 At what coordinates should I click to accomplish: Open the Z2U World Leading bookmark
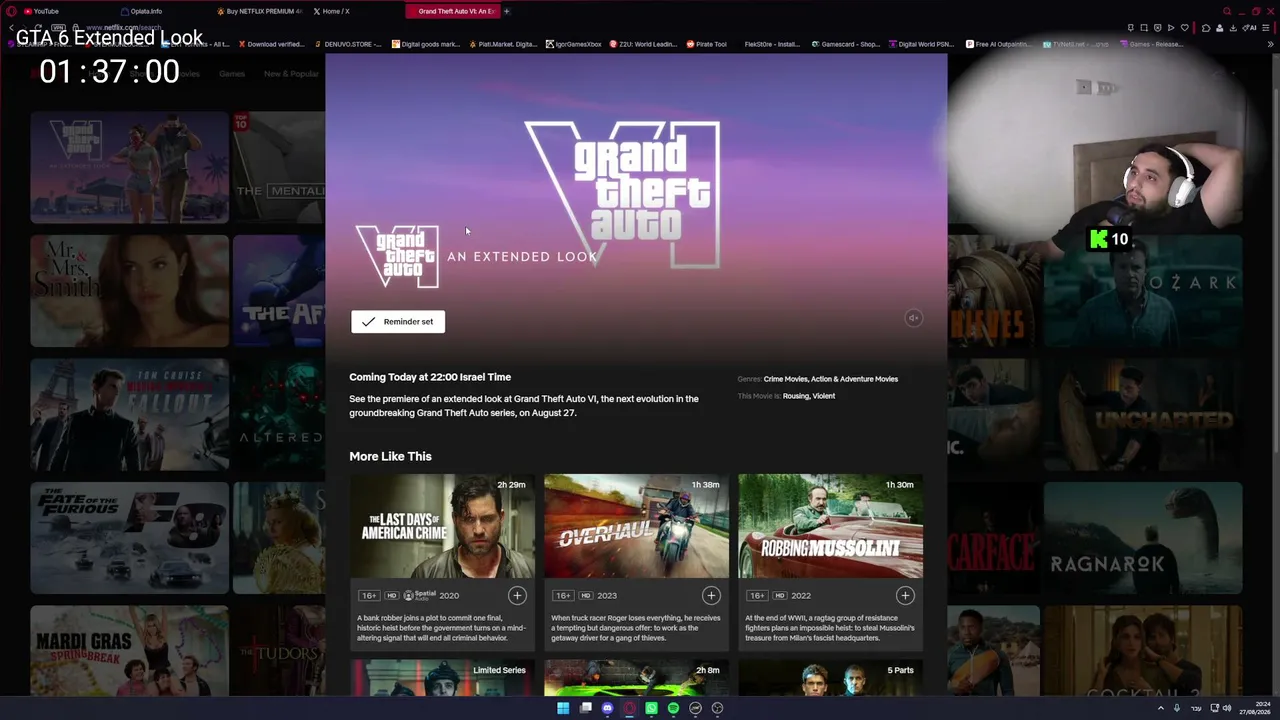642,44
